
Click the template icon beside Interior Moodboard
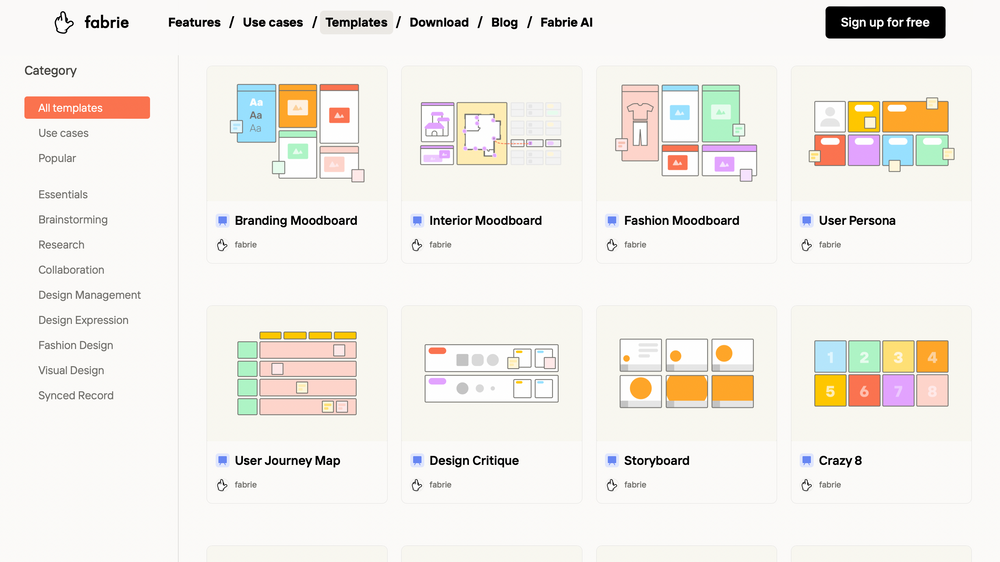417,221
